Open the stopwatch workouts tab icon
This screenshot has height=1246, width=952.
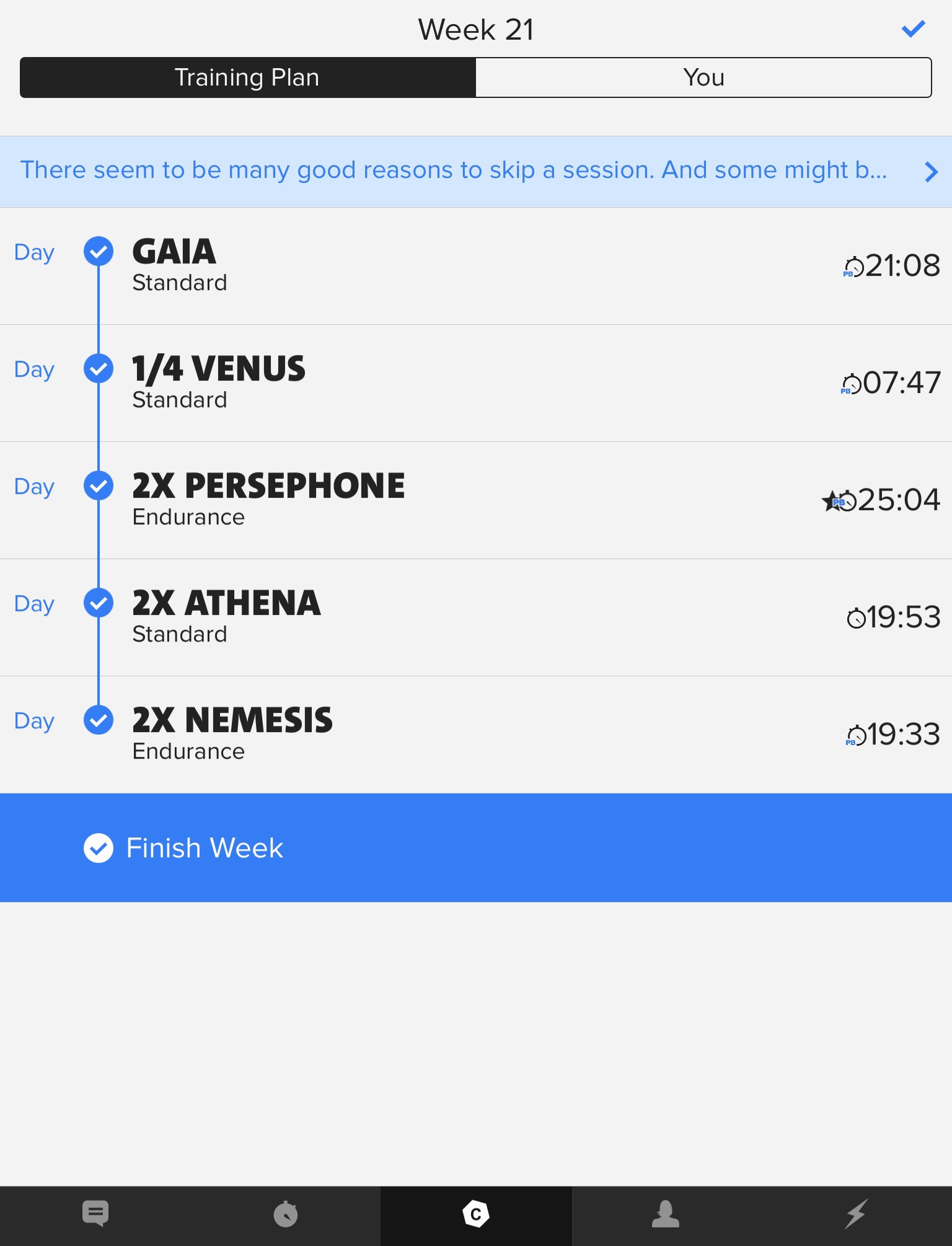(286, 1214)
